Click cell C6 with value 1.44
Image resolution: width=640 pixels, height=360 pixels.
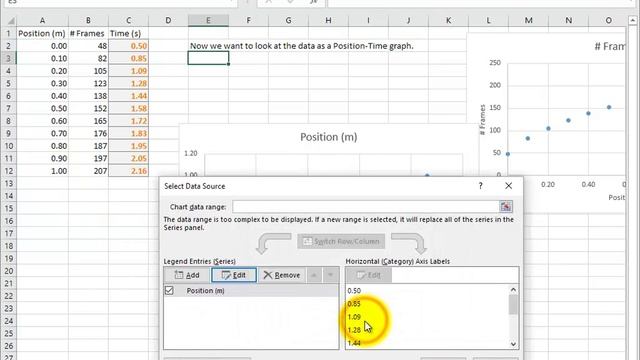click(x=129, y=96)
